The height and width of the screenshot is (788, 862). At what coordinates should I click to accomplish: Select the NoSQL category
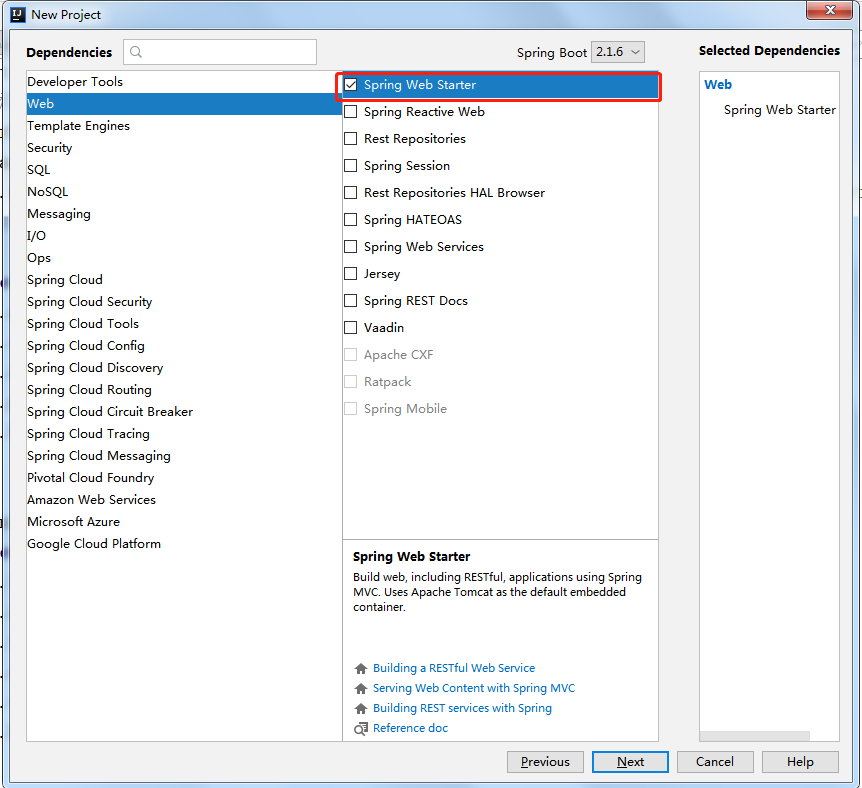[x=184, y=191]
